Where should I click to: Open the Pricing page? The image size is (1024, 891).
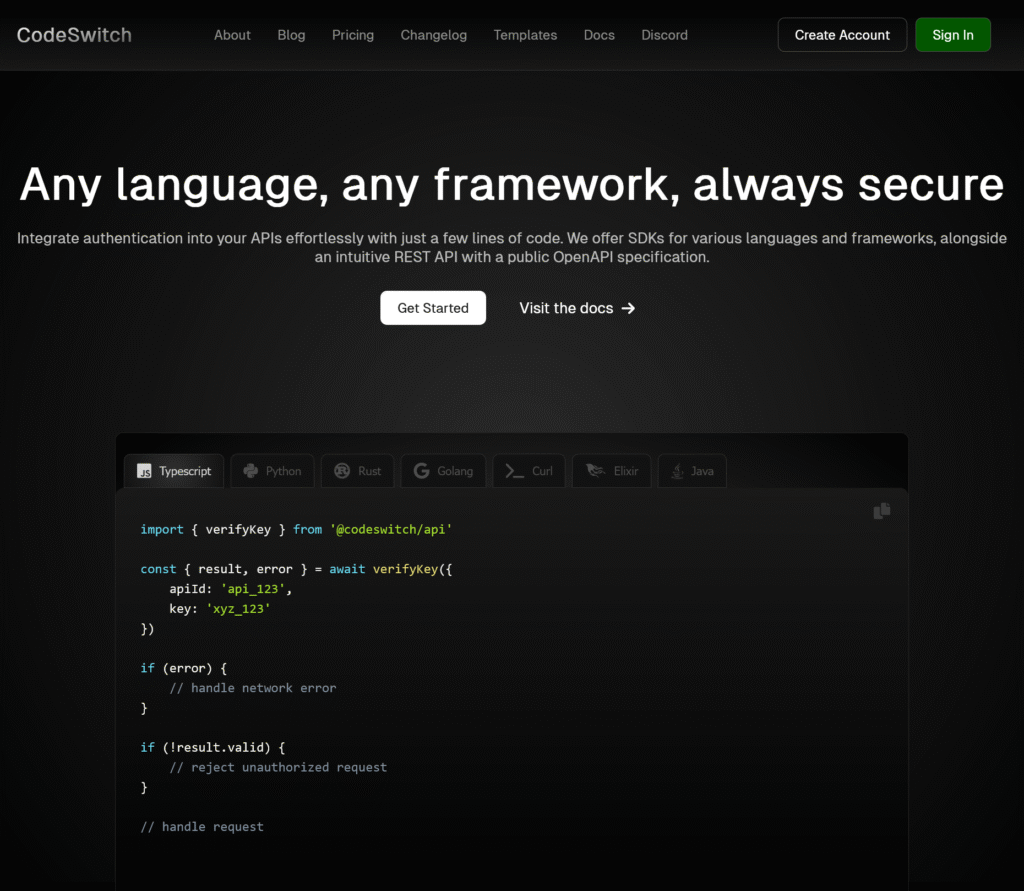pos(353,35)
